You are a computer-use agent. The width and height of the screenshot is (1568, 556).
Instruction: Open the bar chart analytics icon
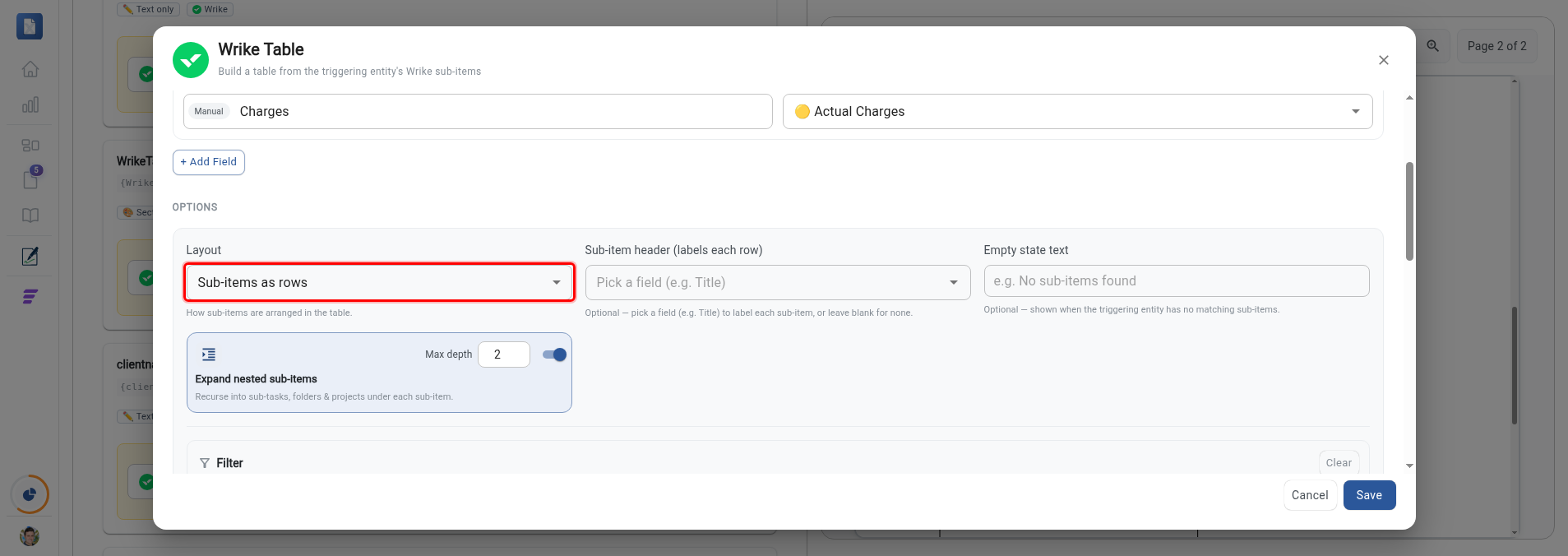tap(30, 104)
